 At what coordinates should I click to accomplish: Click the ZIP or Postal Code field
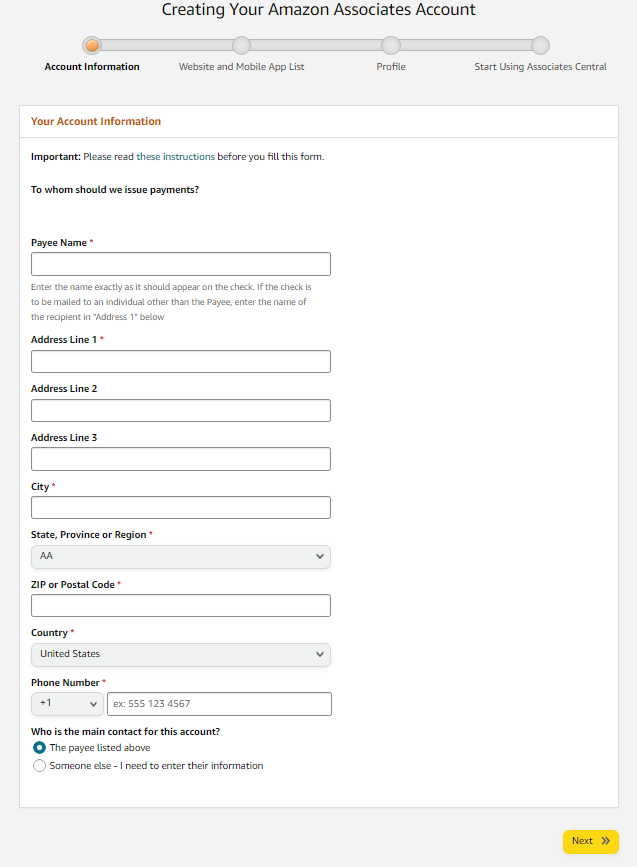[180, 605]
